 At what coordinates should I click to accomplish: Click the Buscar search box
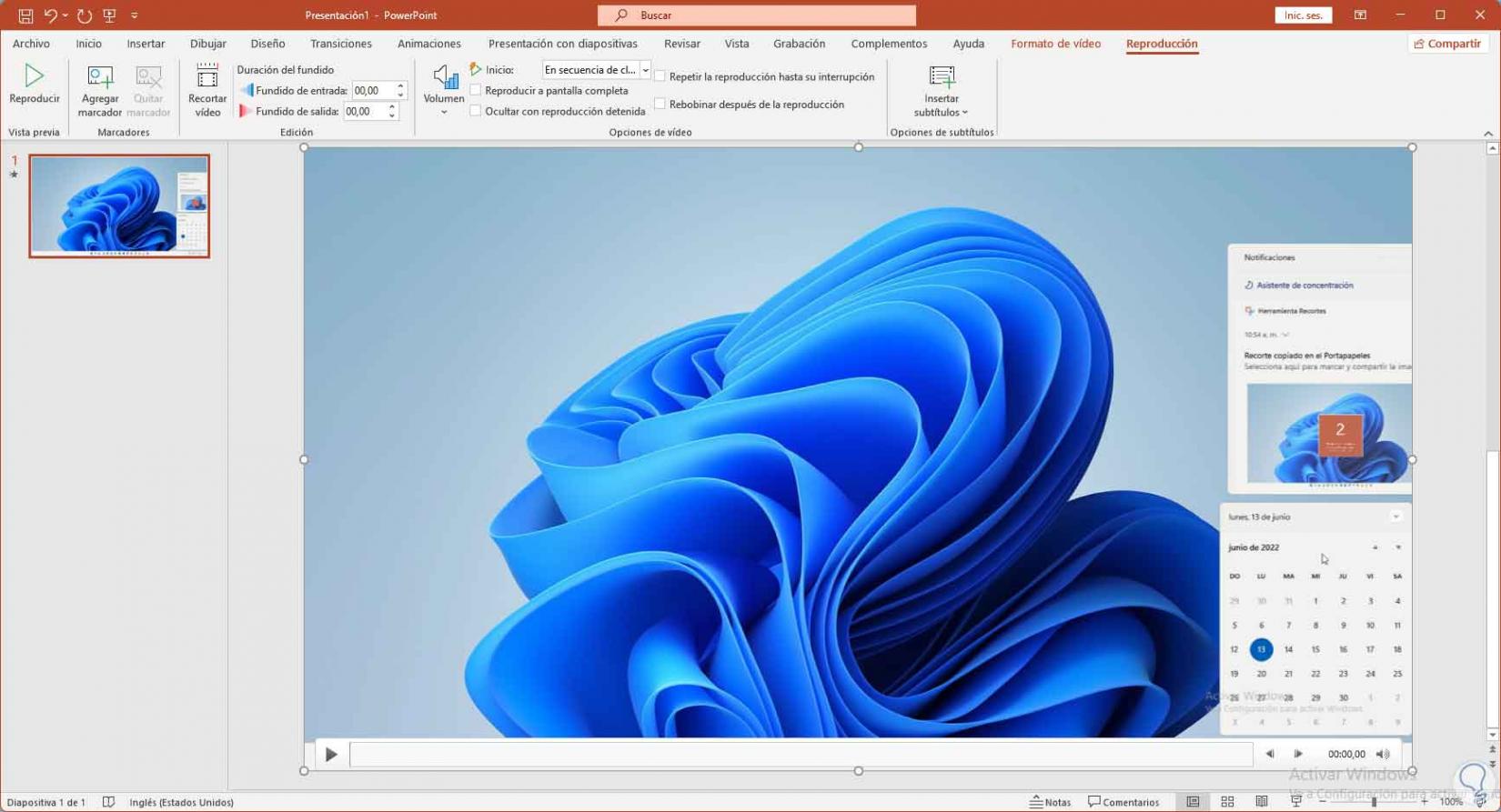757,15
